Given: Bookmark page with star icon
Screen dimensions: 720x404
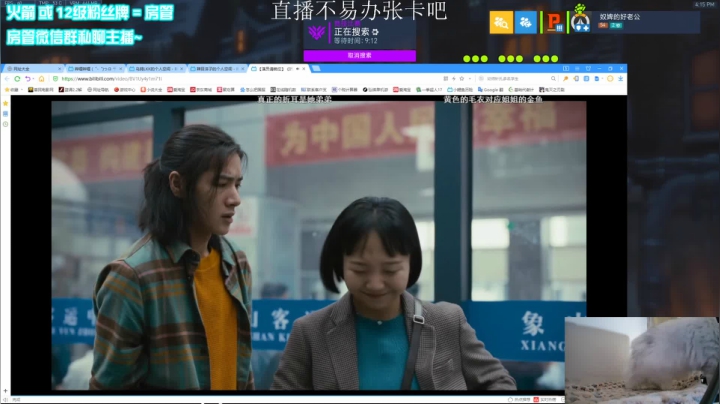Looking at the screenshot, I should click(462, 79).
